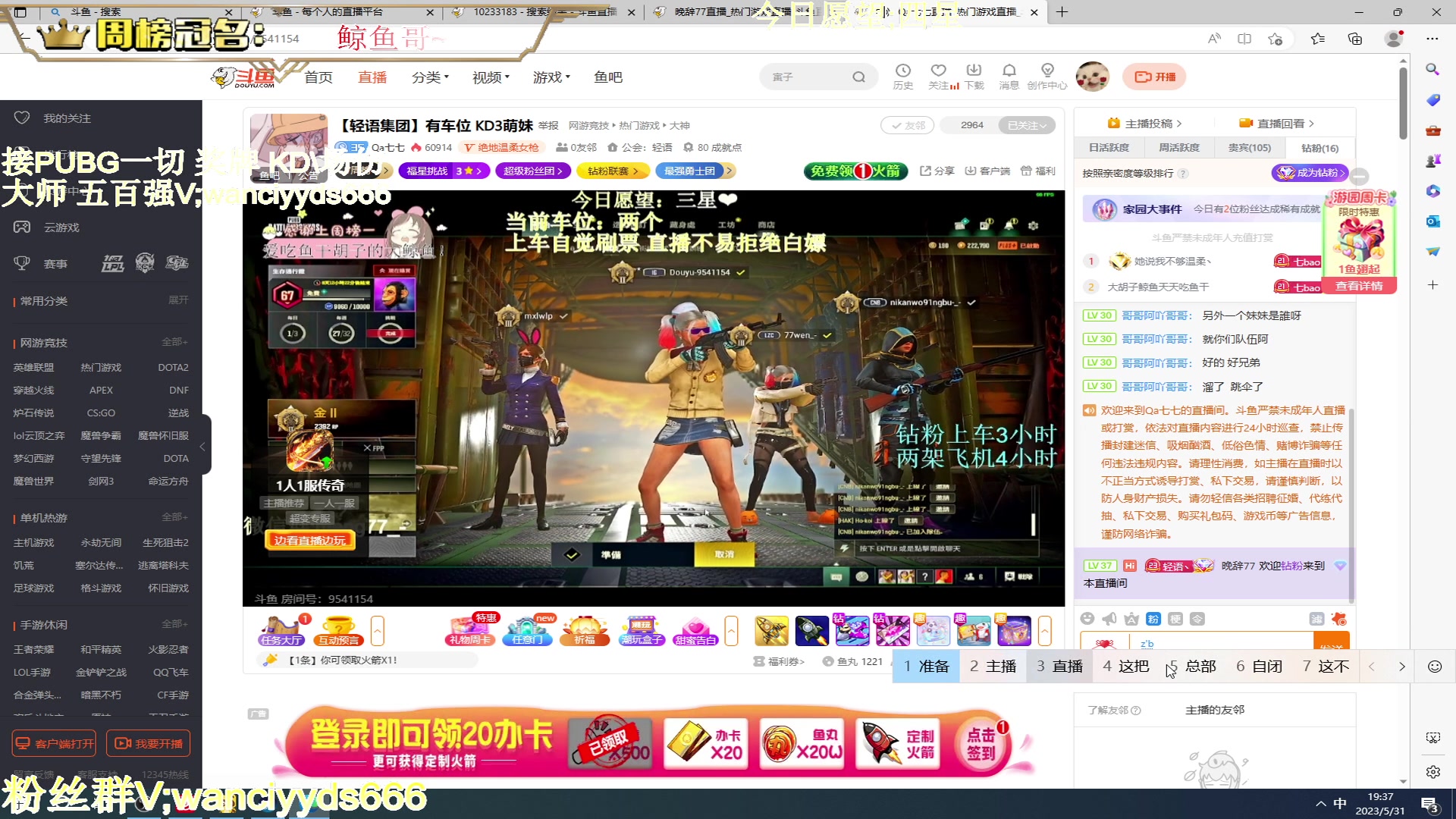Switch to 贵宾(105) tab

coord(1249,148)
